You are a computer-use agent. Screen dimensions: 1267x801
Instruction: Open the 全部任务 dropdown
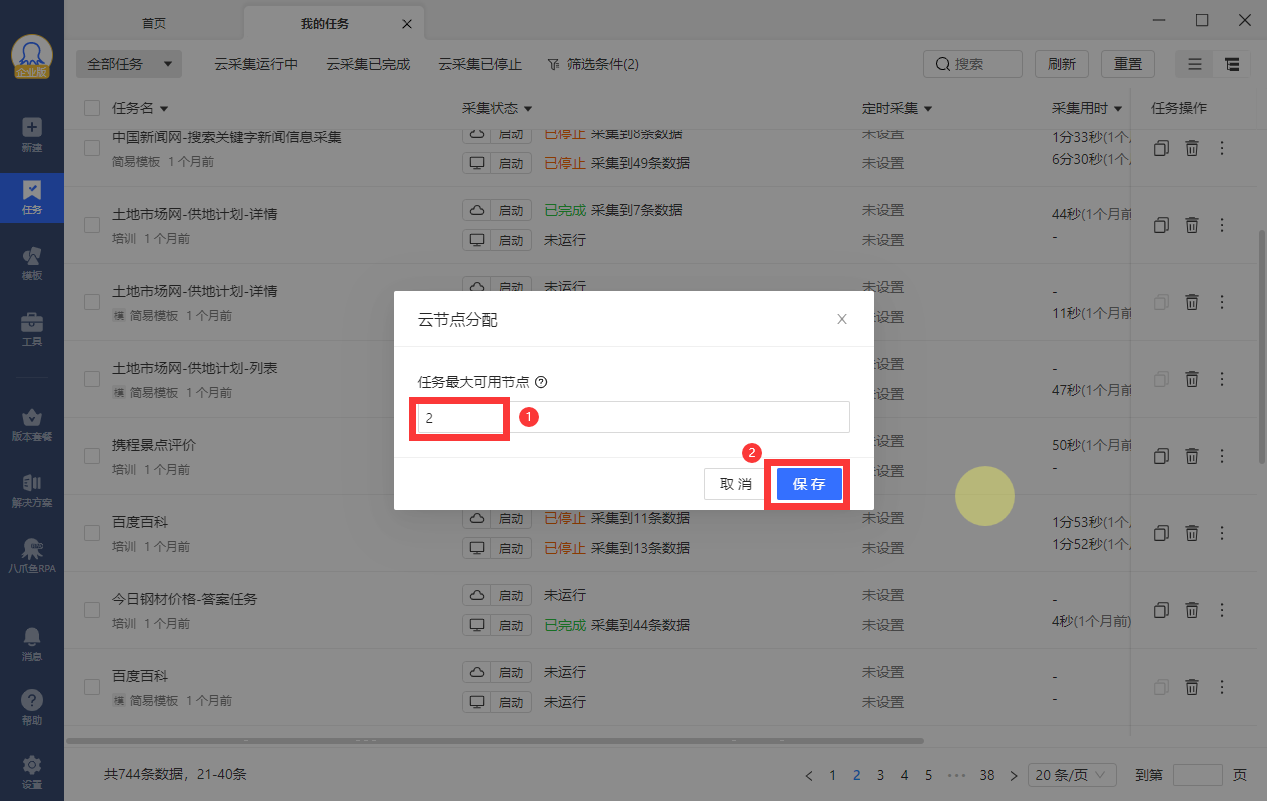pyautogui.click(x=129, y=64)
